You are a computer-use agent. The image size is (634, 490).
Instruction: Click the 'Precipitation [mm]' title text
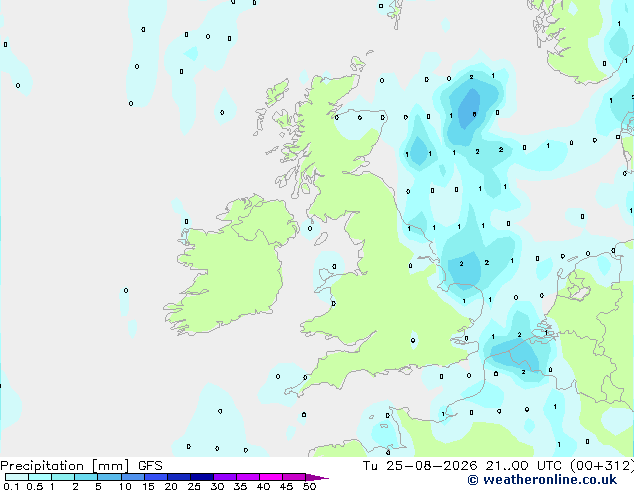tap(64, 466)
